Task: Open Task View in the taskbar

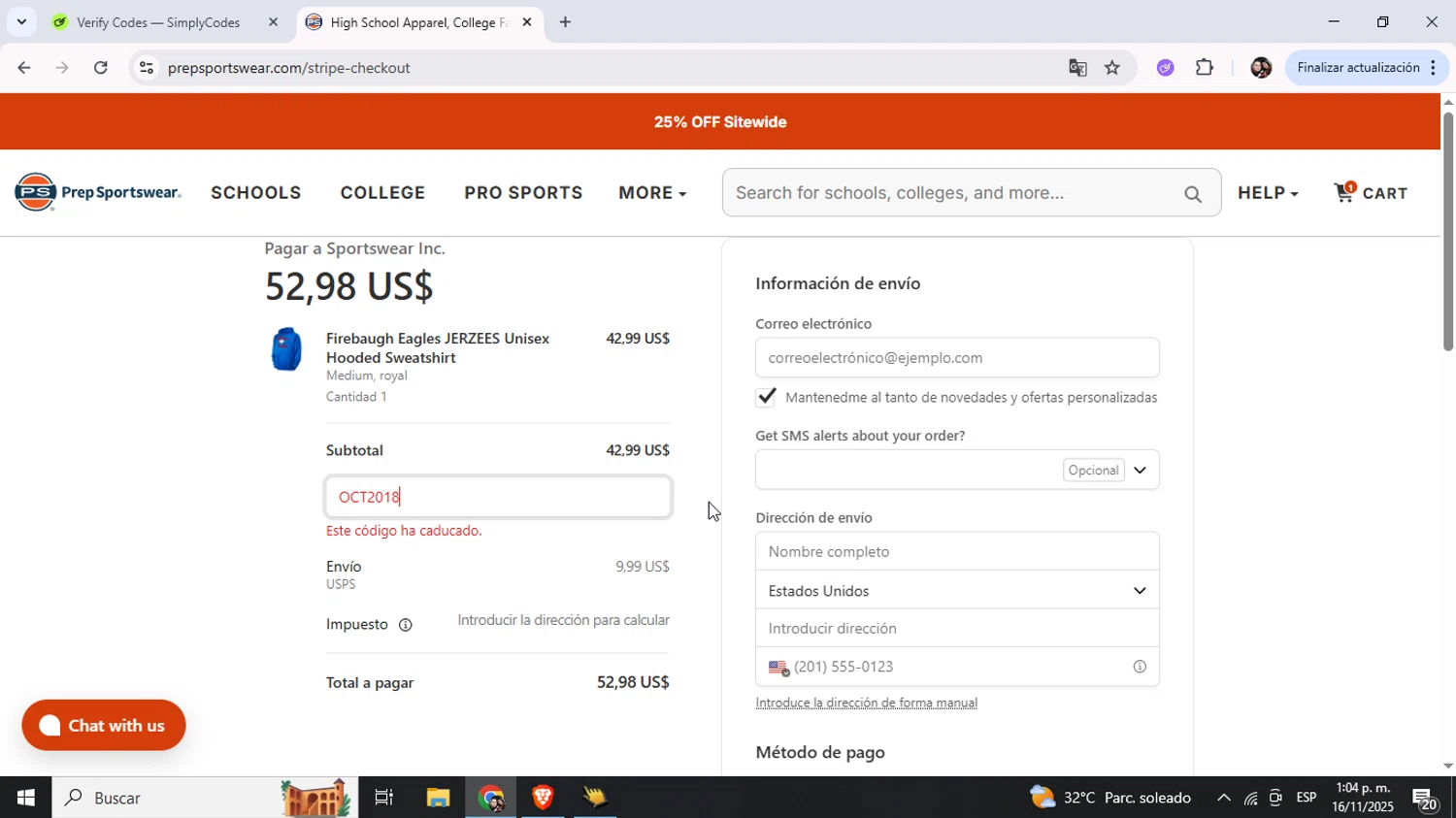Action: 384,798
